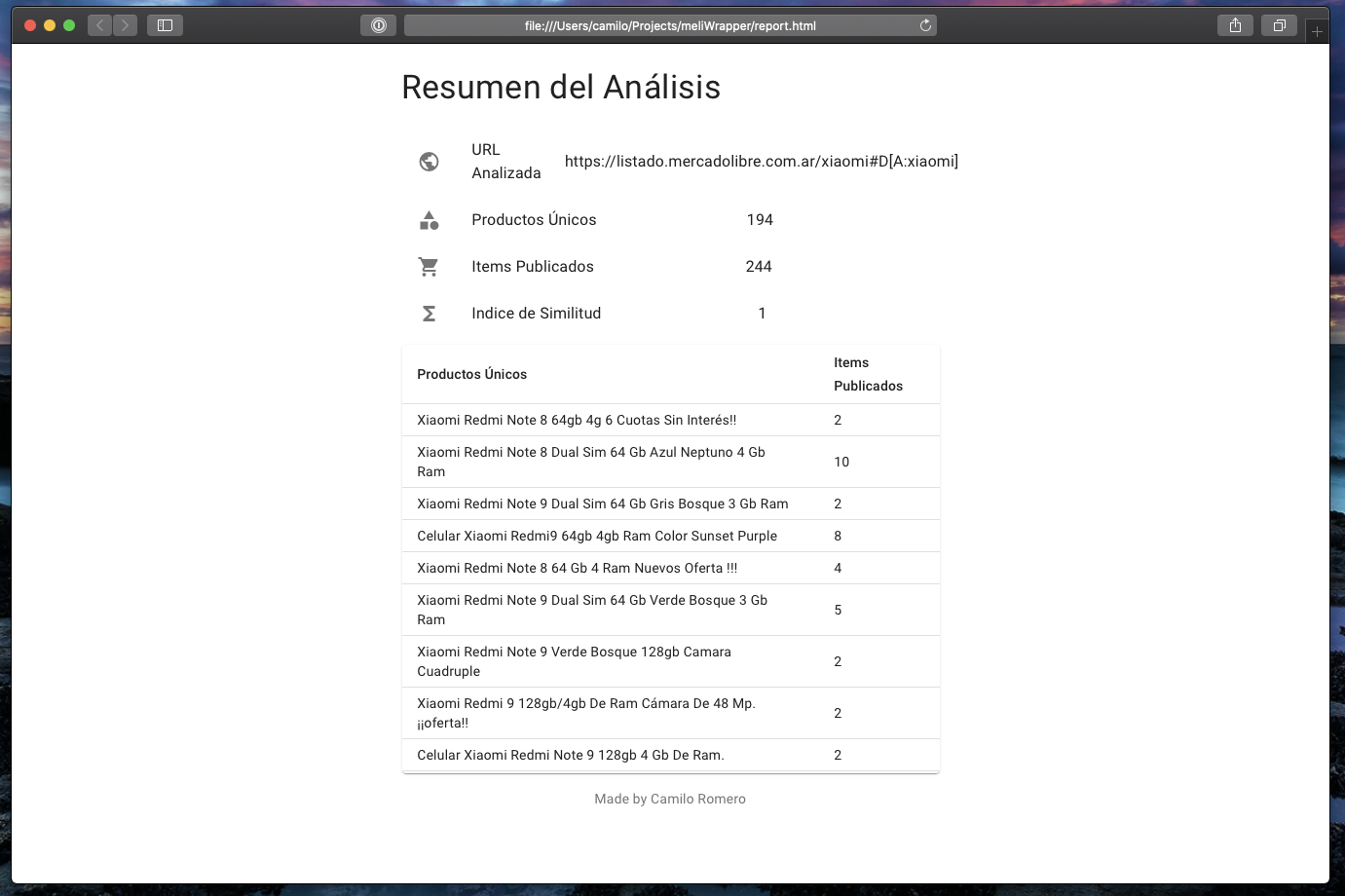The image size is (1345, 896).
Task: Go back with Safari's back arrow
Action: 100,25
